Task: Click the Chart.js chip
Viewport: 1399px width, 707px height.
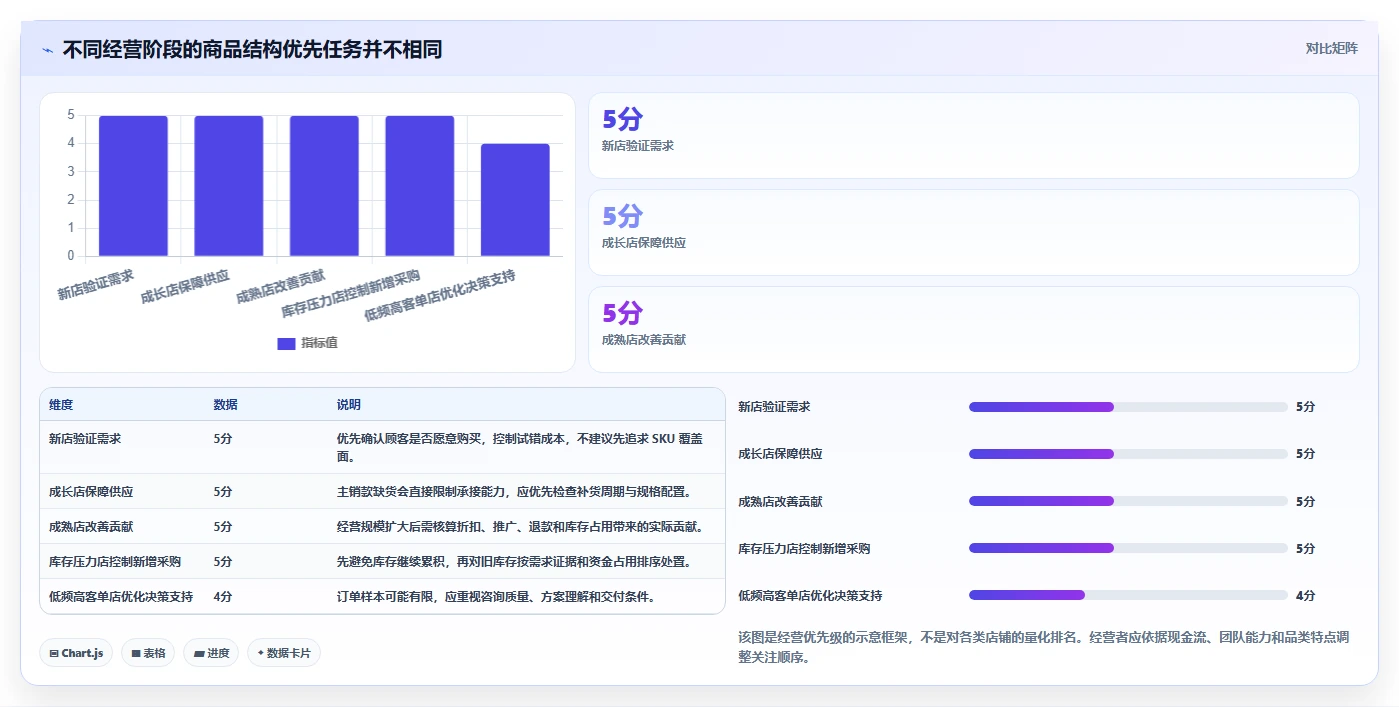Action: click(76, 653)
